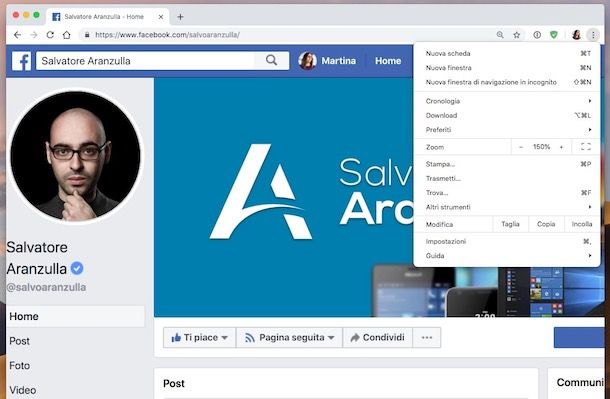Close the Salvatore Aranzulla tab
The height and width of the screenshot is (399, 610).
161,17
